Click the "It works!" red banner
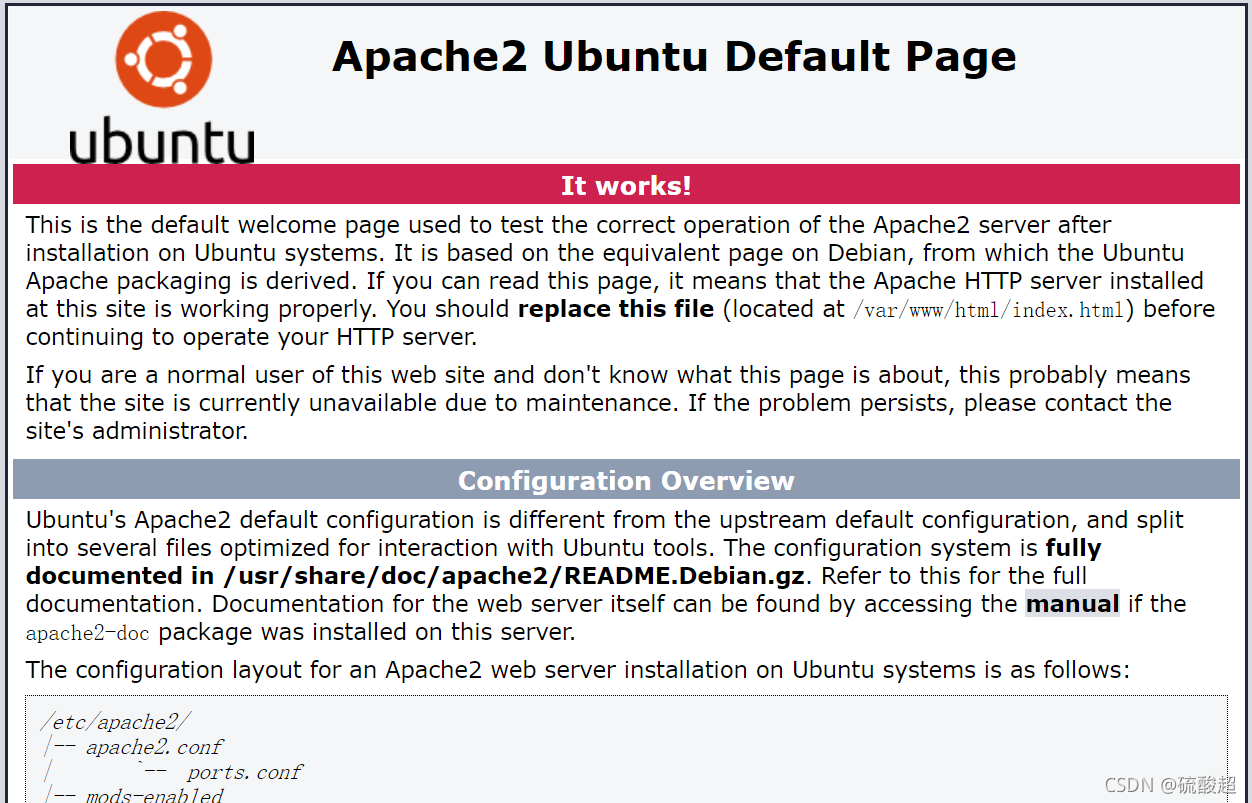The height and width of the screenshot is (803, 1252). (626, 185)
